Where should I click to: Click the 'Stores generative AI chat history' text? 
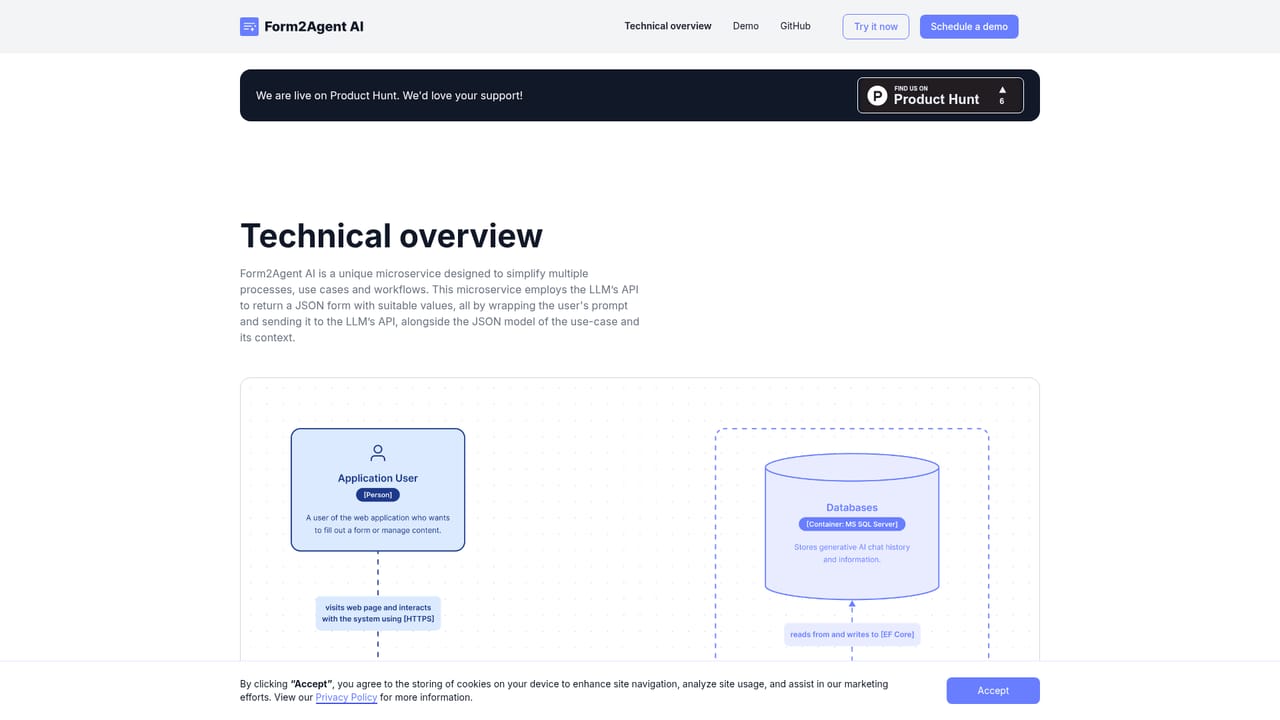[852, 553]
